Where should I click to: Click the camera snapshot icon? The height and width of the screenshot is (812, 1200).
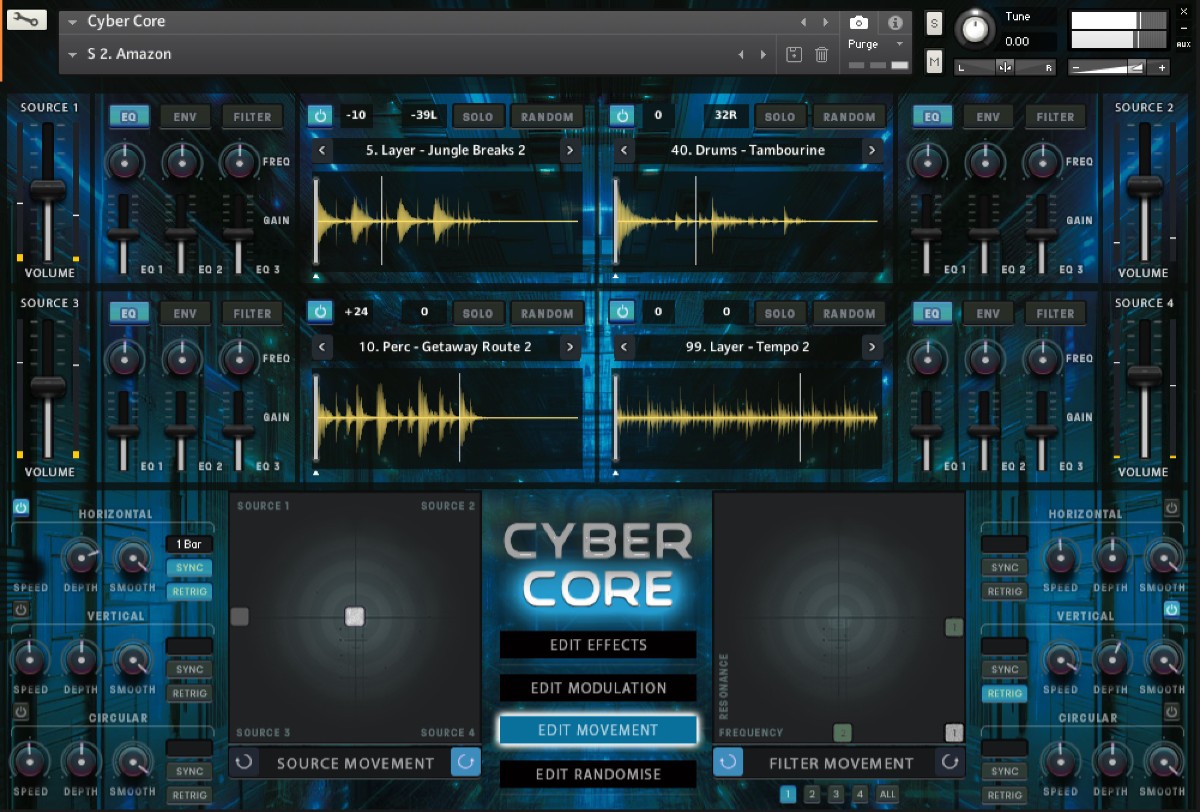tap(858, 22)
